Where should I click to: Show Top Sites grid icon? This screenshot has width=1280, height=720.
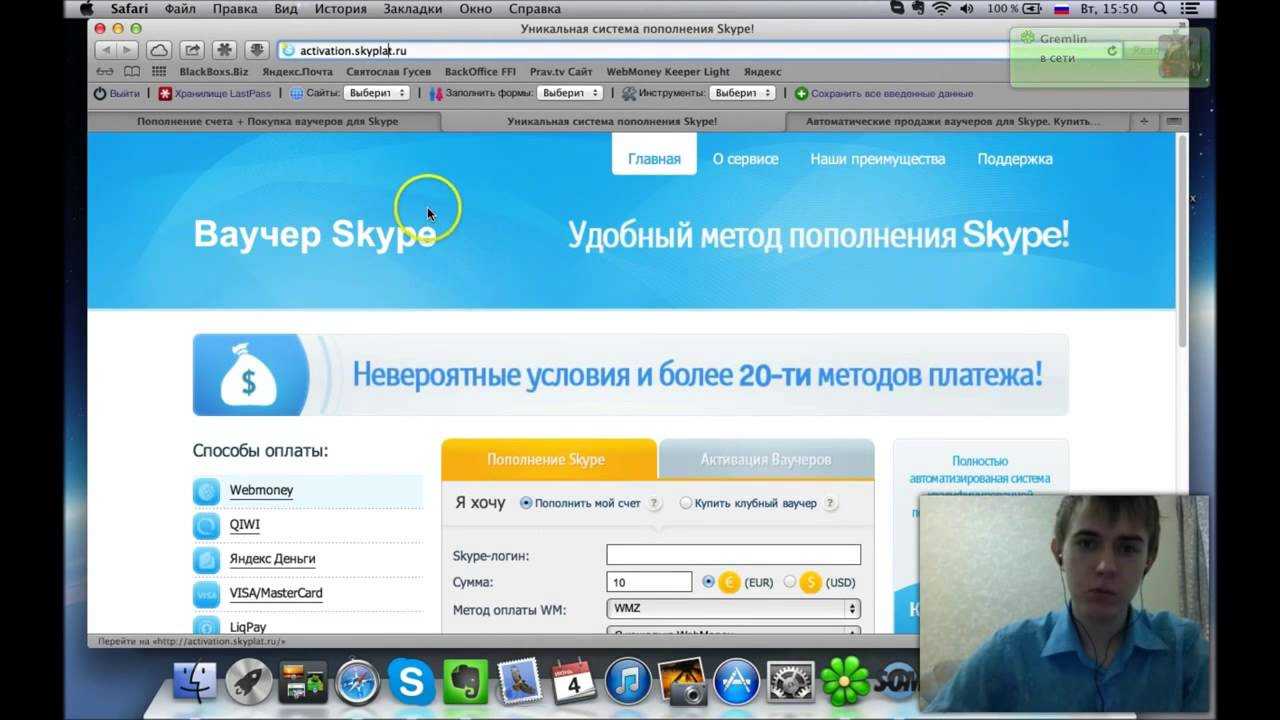[159, 72]
